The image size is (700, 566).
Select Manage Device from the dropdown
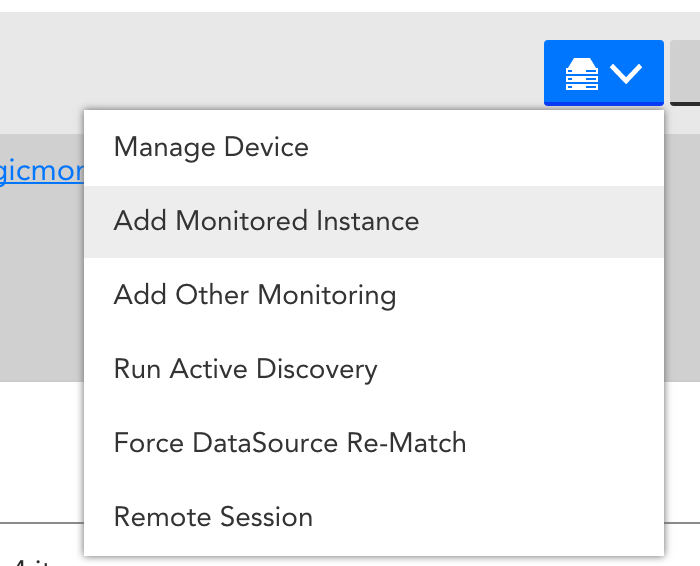374,148
